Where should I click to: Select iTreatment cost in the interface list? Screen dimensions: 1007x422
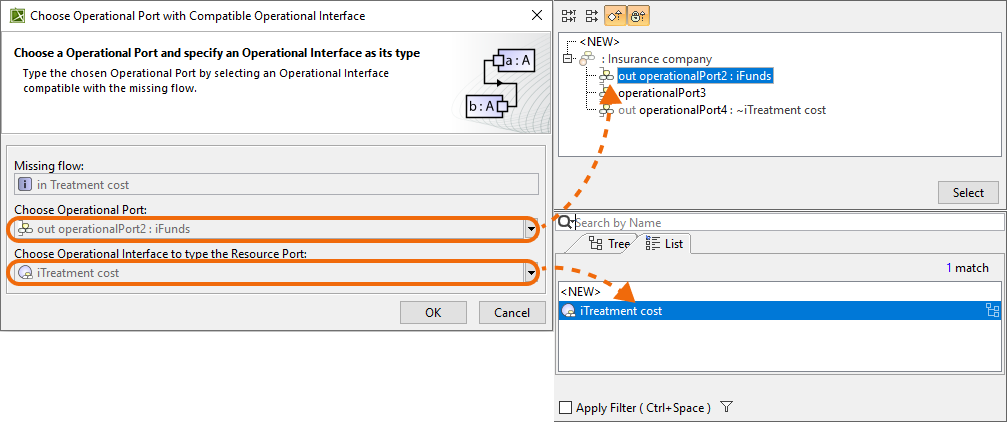[x=780, y=311]
